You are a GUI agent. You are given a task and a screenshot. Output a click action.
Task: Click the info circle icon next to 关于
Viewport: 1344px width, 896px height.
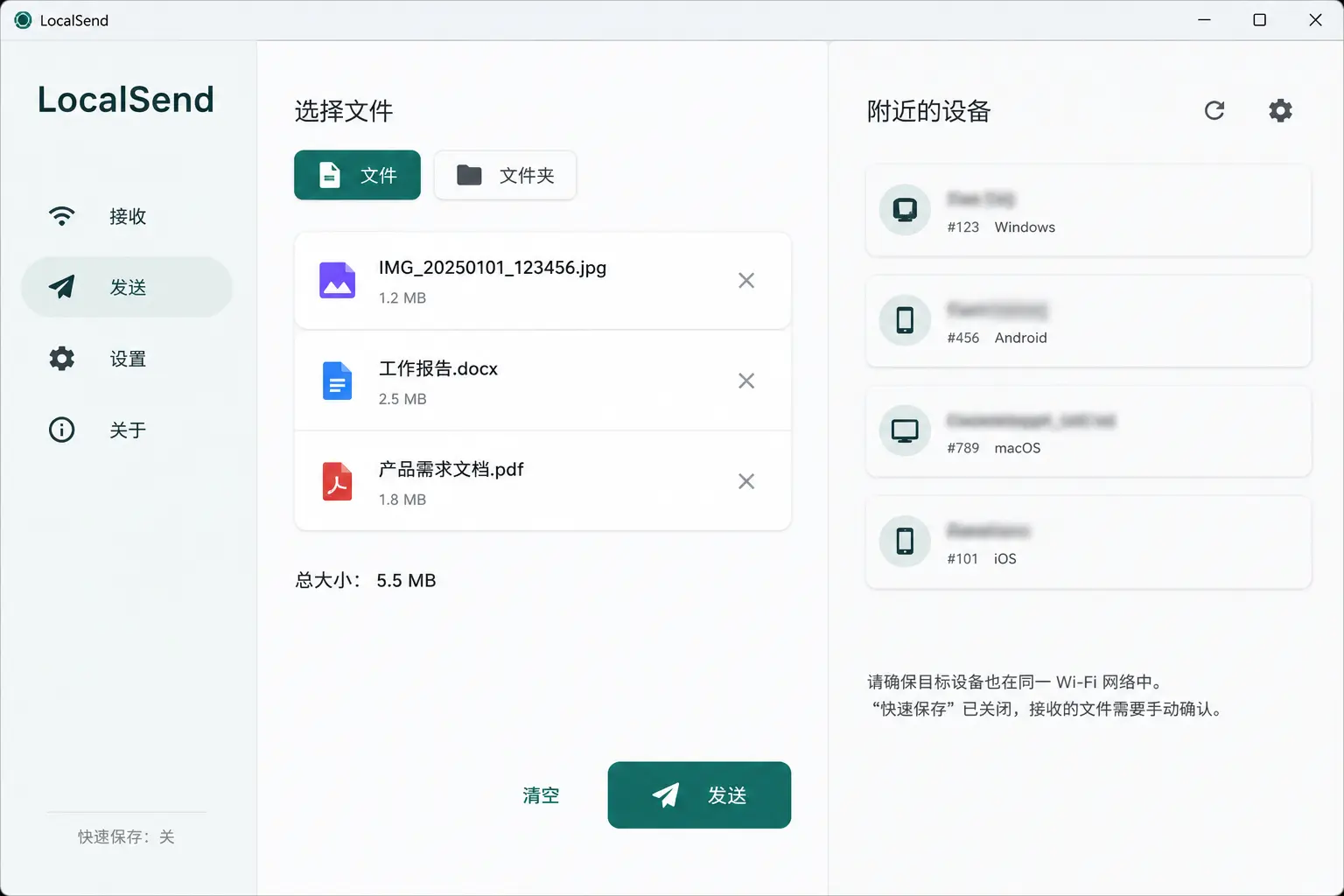click(x=61, y=430)
